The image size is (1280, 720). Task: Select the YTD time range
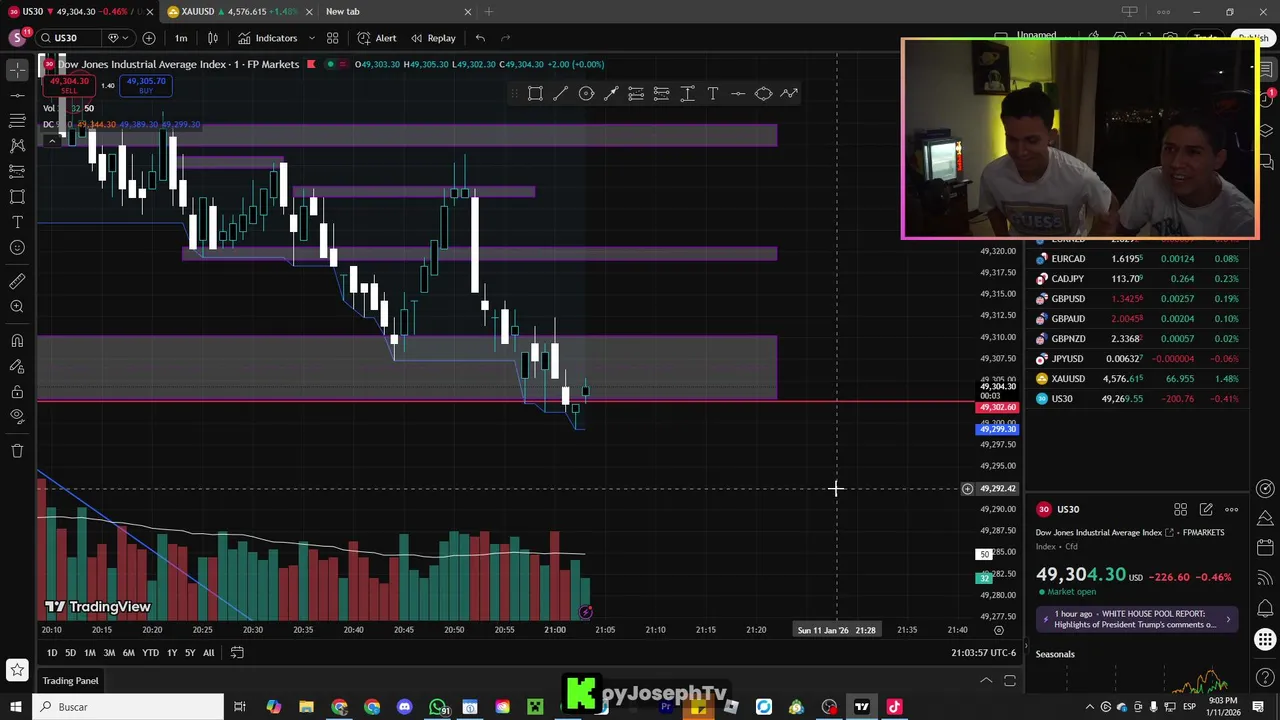tap(150, 653)
